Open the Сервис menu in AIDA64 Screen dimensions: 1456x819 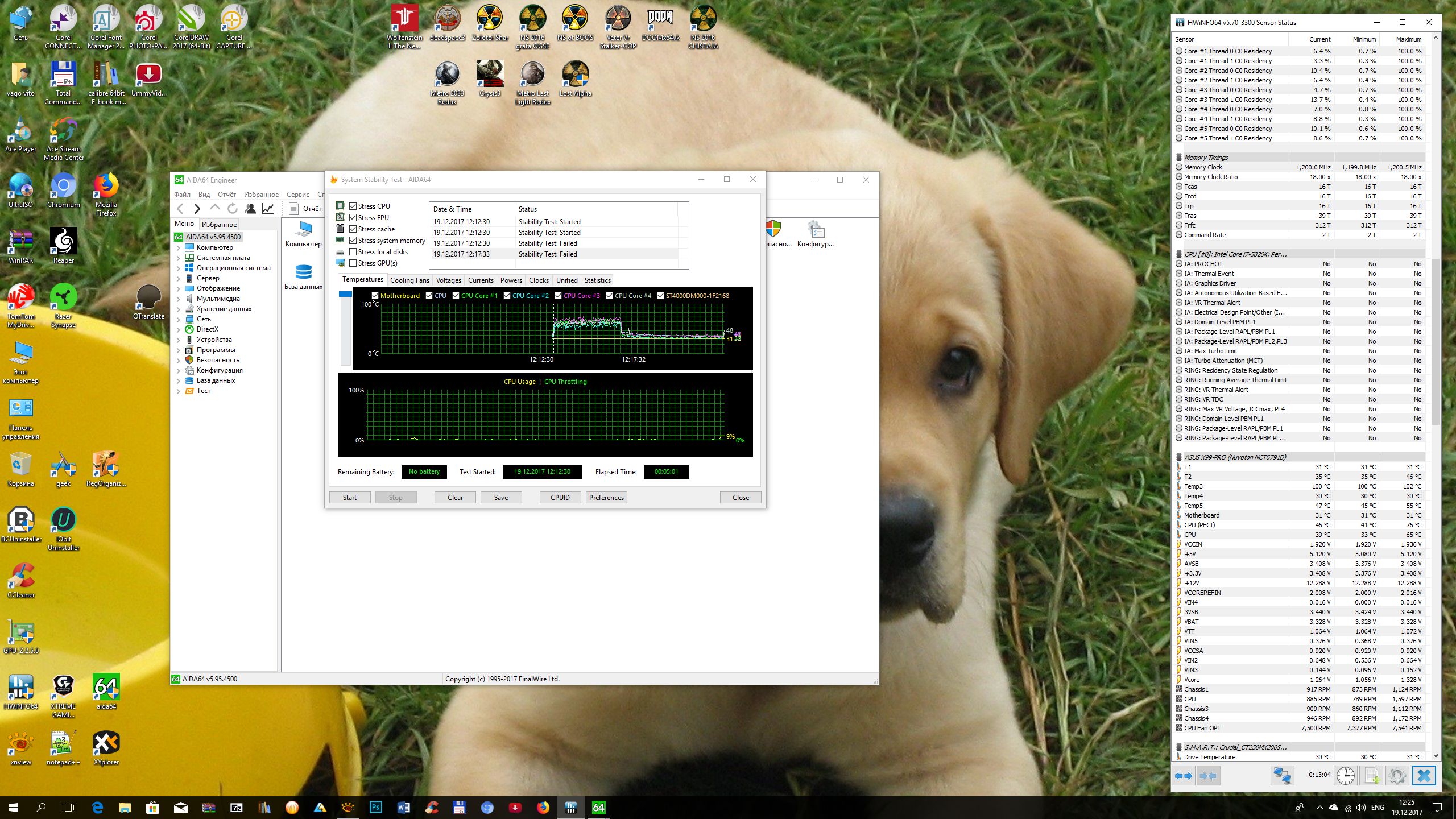pyautogui.click(x=297, y=195)
